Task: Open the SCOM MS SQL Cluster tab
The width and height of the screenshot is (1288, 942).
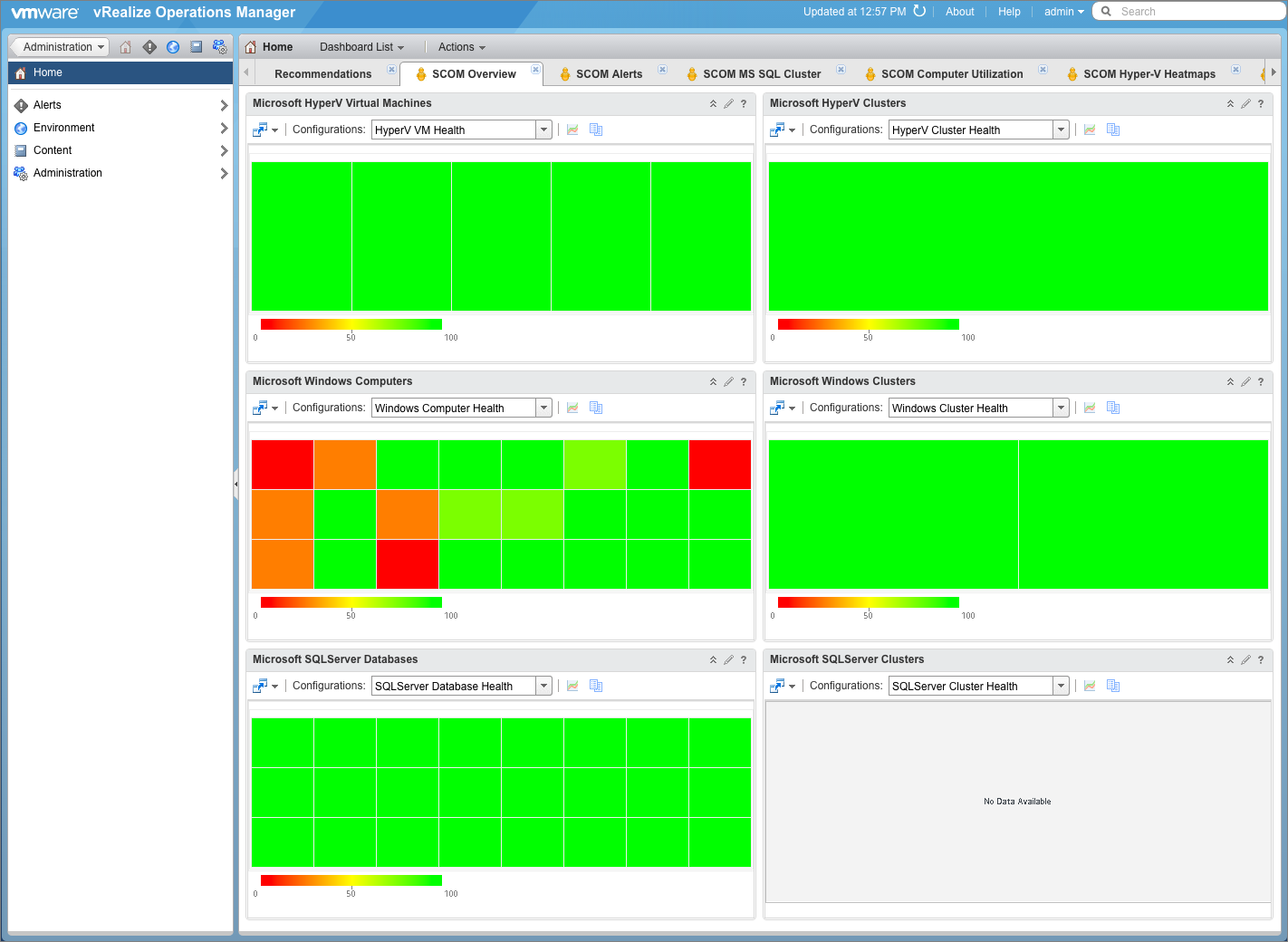Action: click(761, 74)
